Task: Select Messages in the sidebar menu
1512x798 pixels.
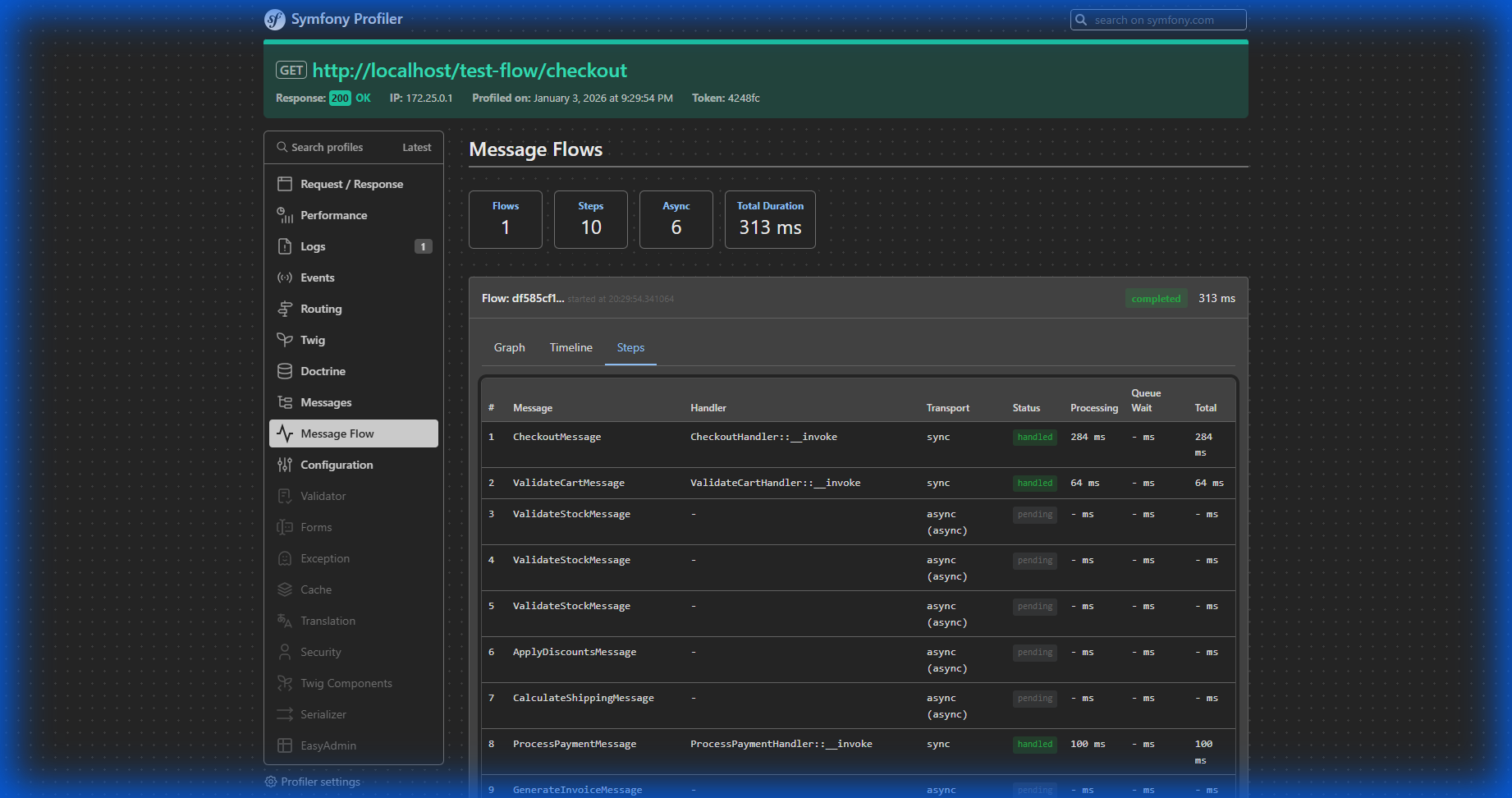Action: (326, 402)
